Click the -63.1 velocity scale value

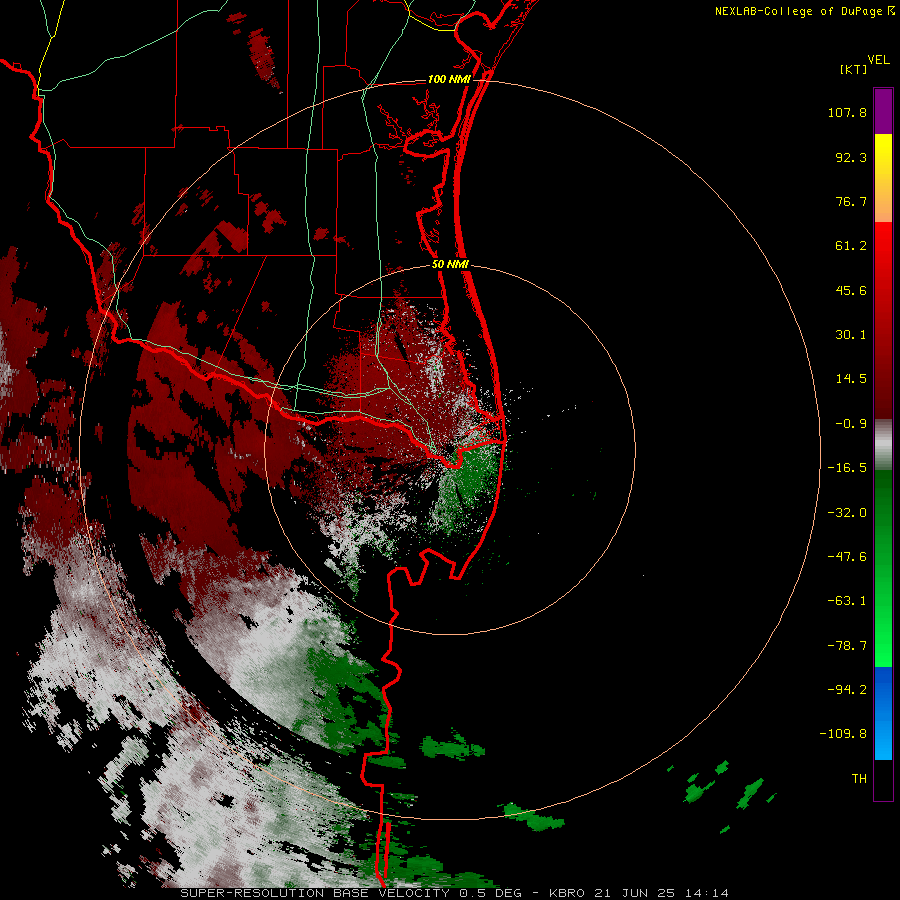[x=847, y=601]
